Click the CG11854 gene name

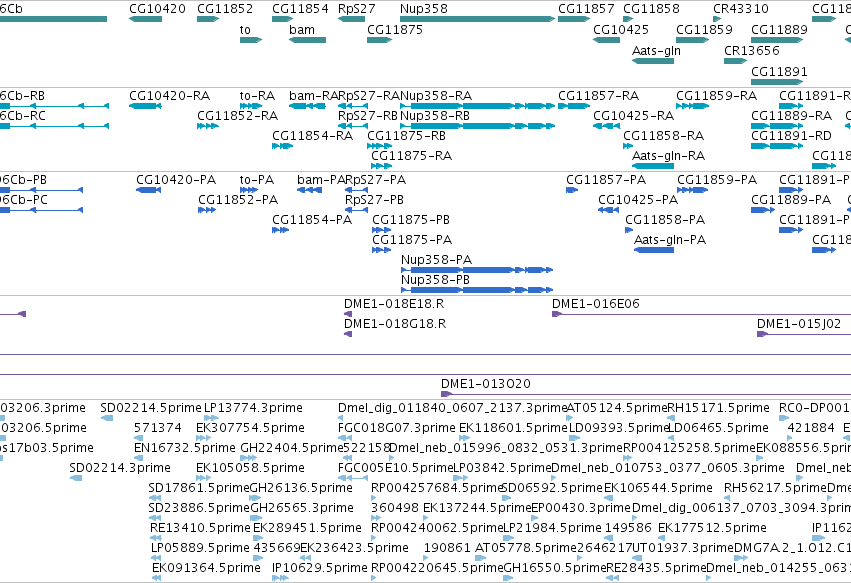coord(300,9)
